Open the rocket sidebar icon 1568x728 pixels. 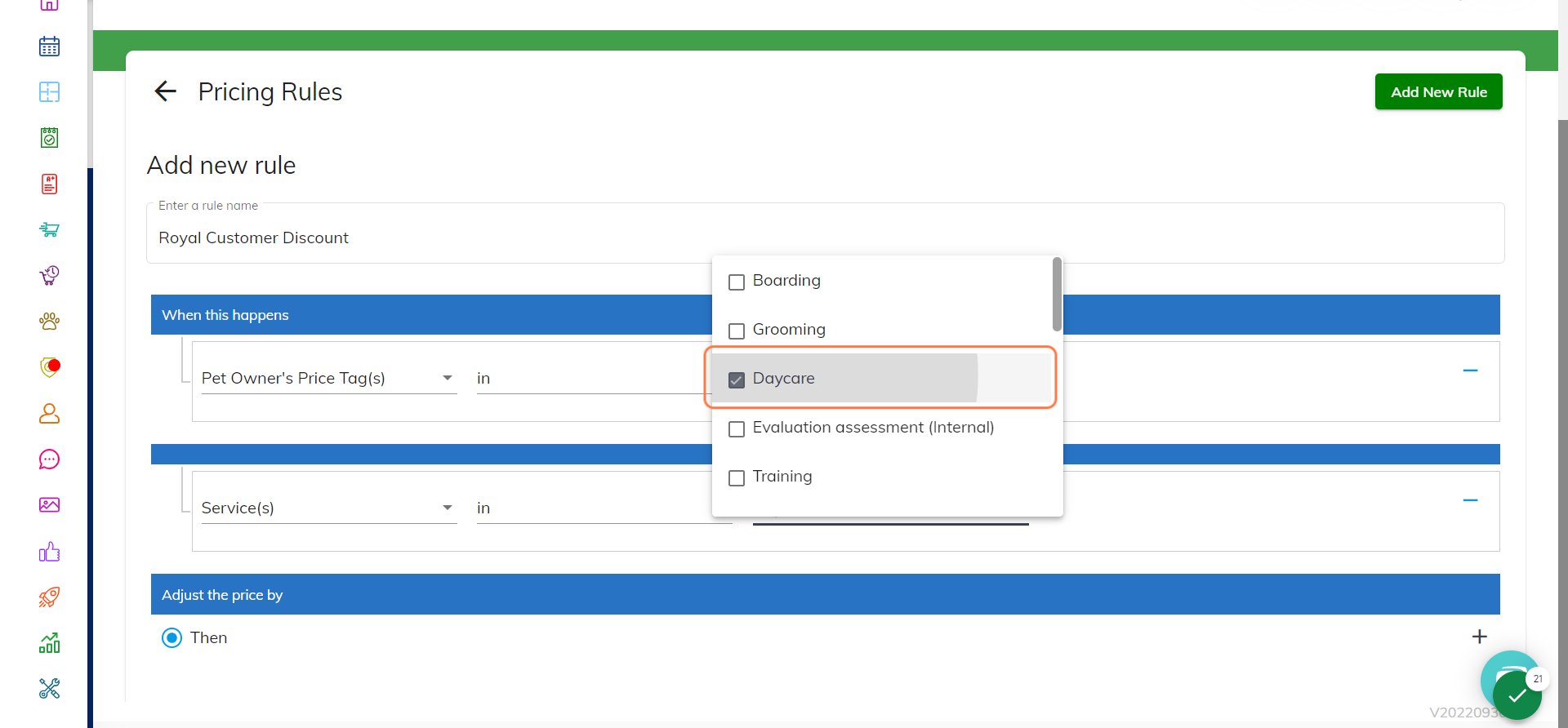point(49,597)
